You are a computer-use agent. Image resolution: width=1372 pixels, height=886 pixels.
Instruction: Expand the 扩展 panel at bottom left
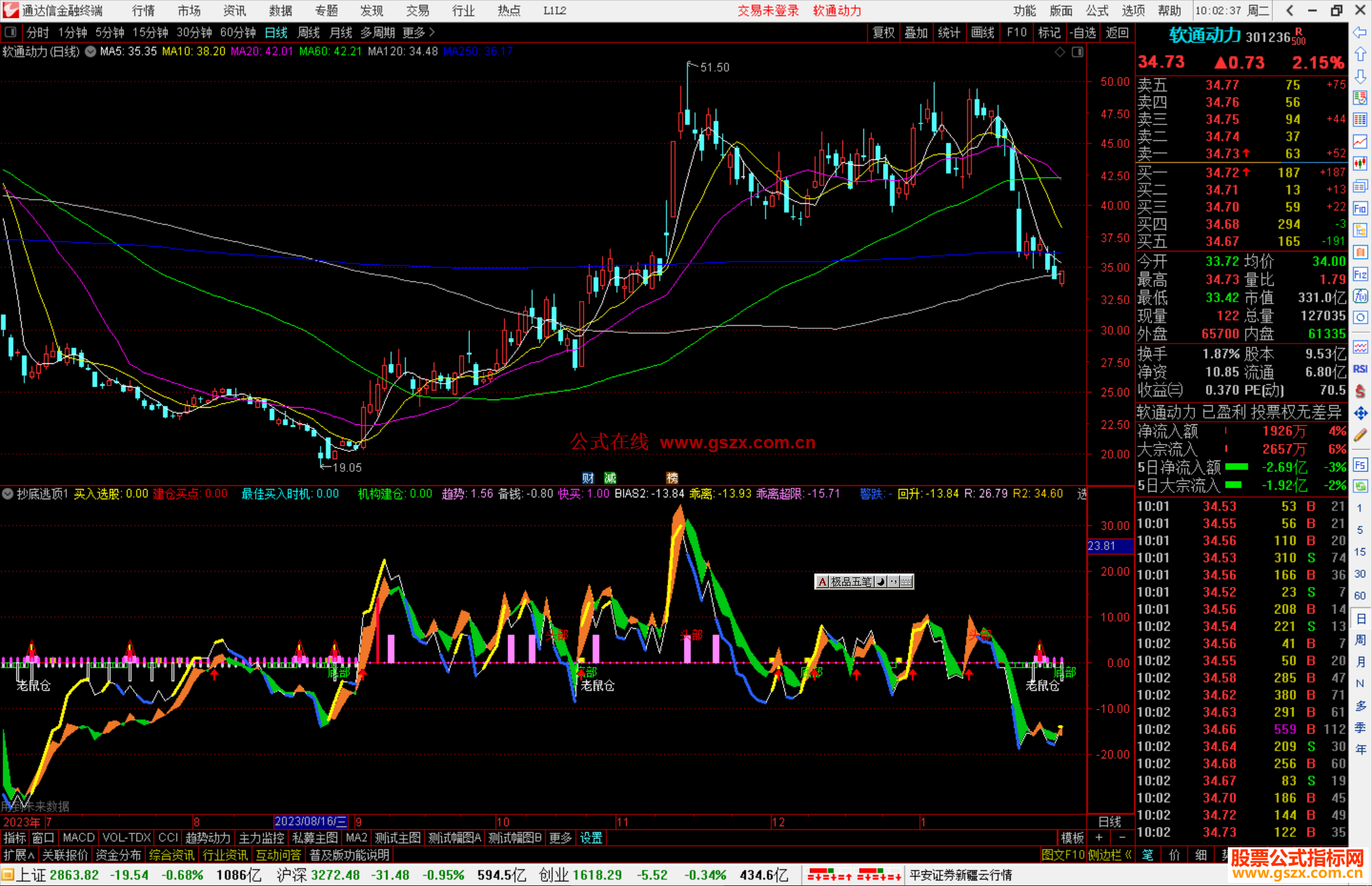[x=19, y=855]
